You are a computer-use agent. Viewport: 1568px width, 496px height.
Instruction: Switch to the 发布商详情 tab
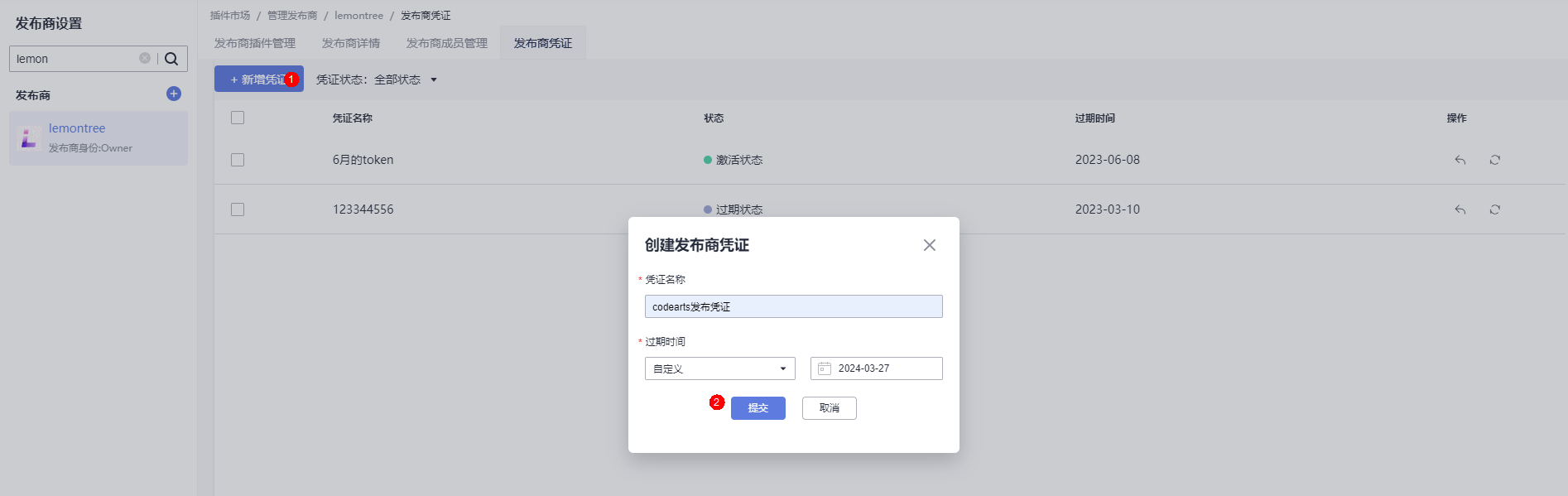tap(351, 43)
